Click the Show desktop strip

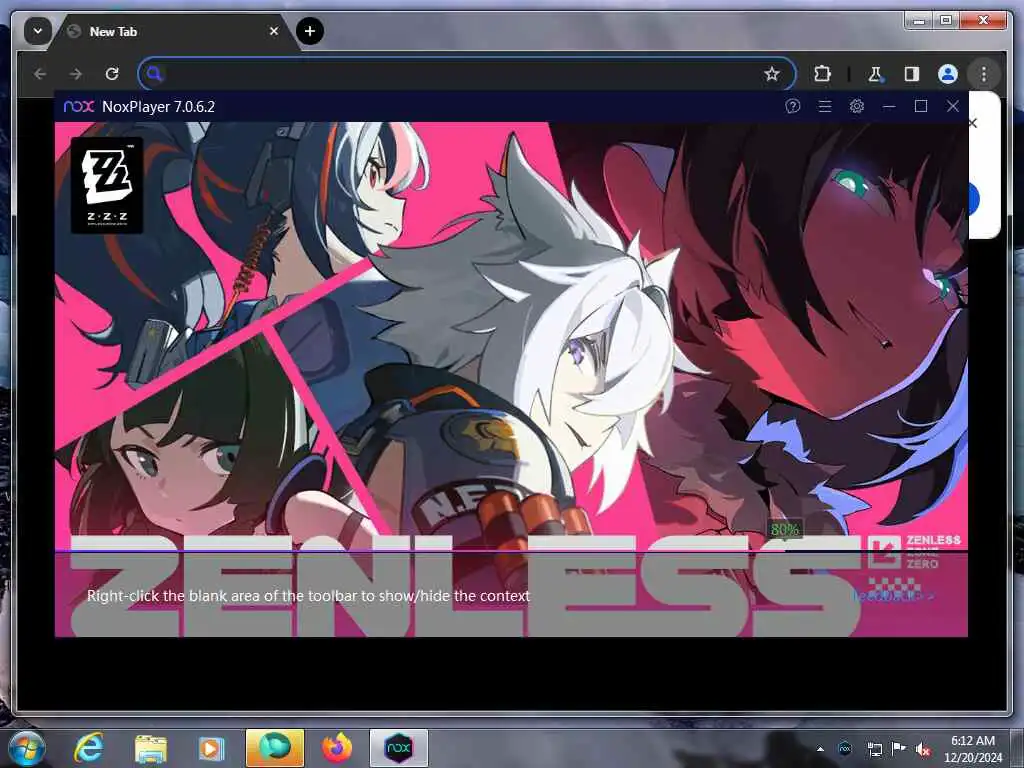click(1018, 748)
